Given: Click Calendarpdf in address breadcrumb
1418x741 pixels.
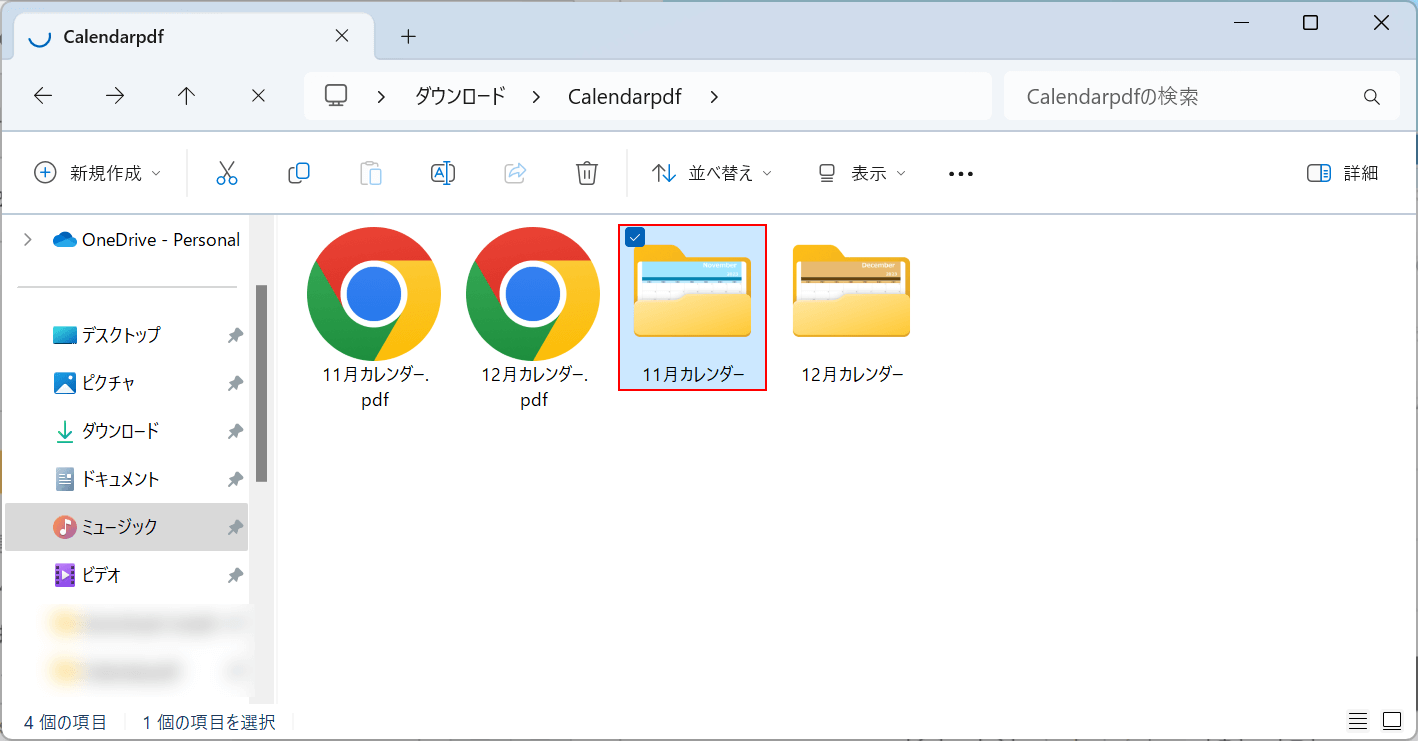Looking at the screenshot, I should point(625,96).
